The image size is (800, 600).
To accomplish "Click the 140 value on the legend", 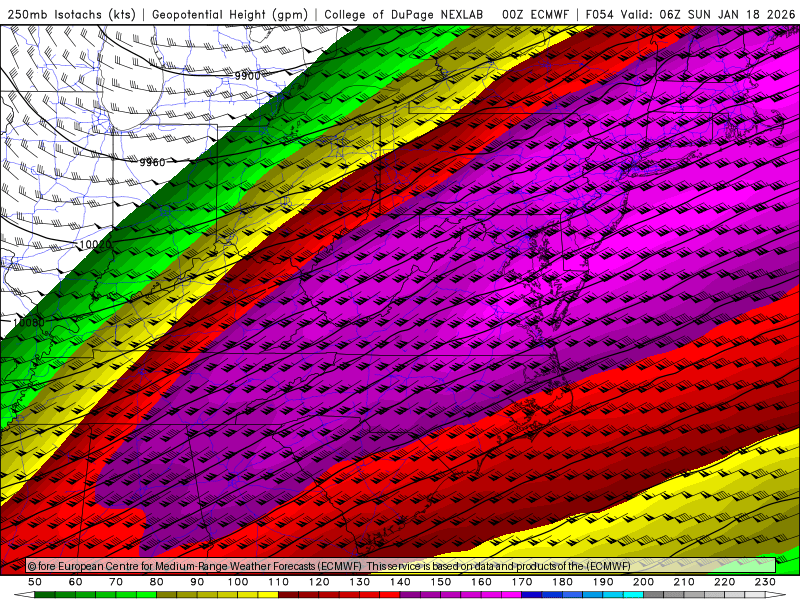I will (x=400, y=582).
